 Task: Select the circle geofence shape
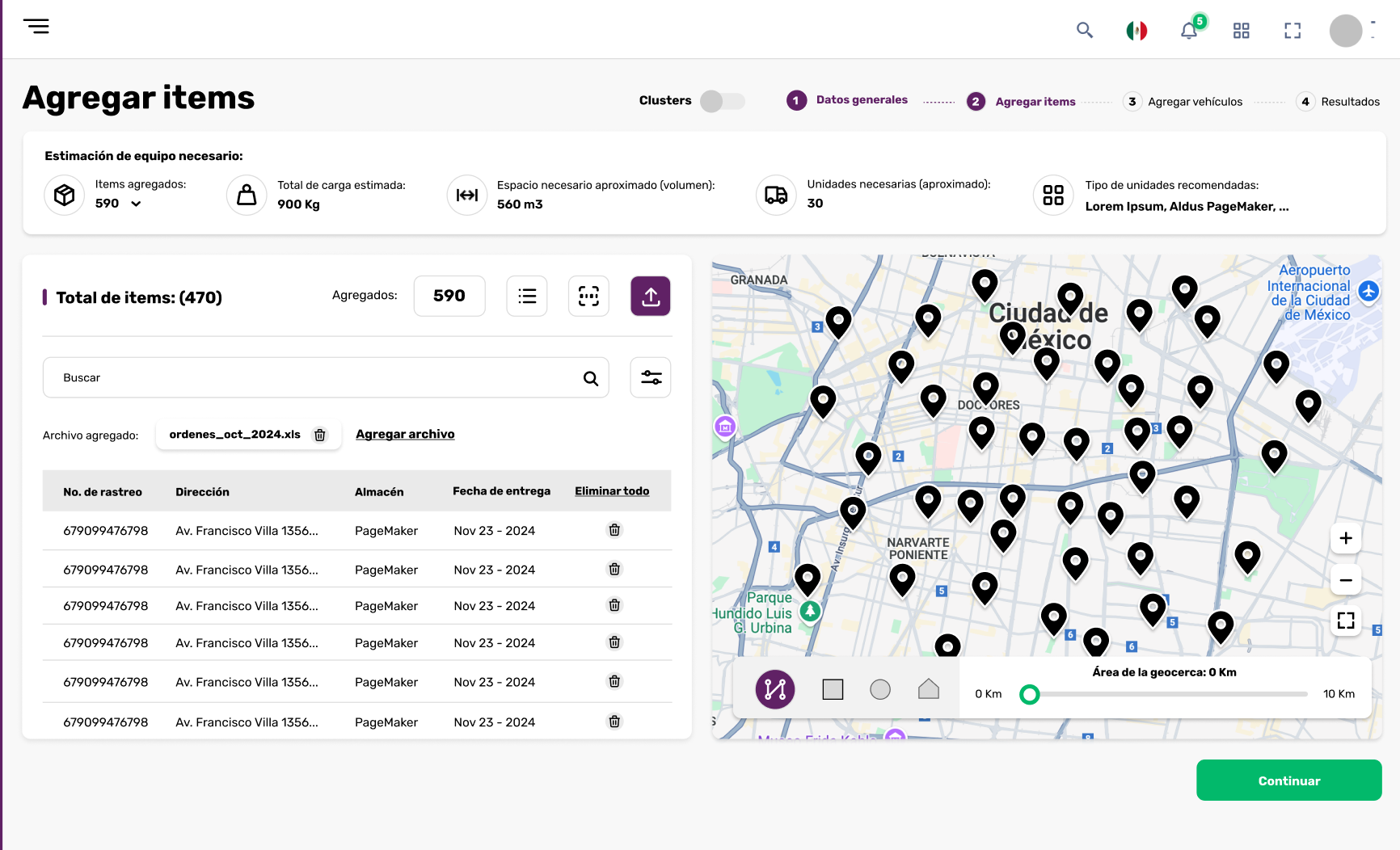[880, 689]
